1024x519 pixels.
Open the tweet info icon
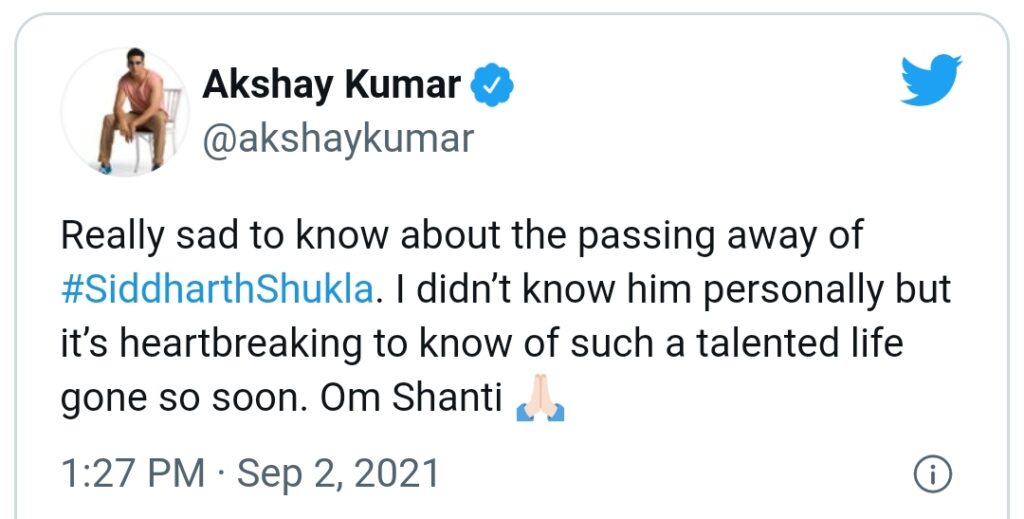(x=932, y=475)
